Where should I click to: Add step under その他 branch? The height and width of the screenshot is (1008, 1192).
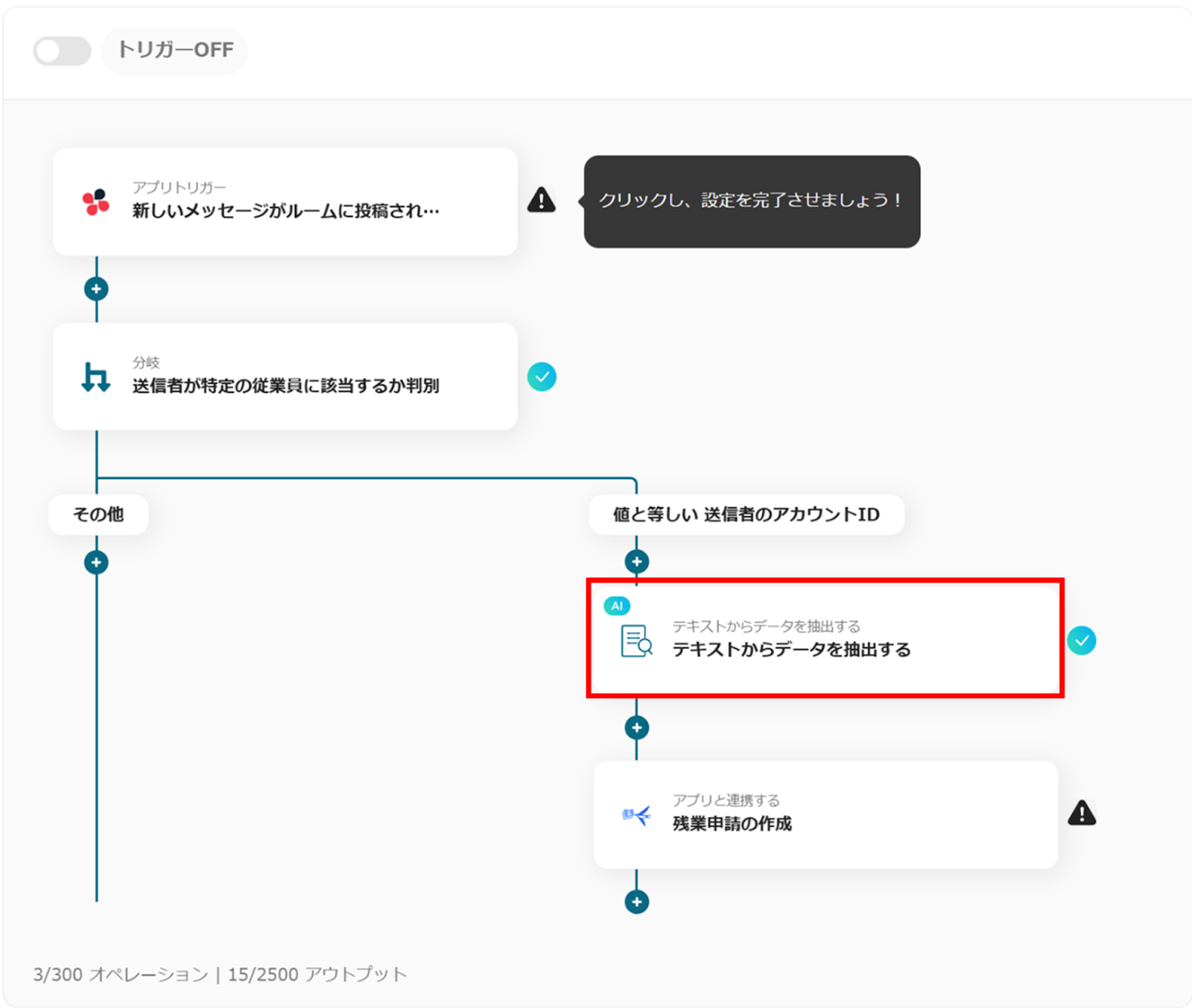point(96,562)
